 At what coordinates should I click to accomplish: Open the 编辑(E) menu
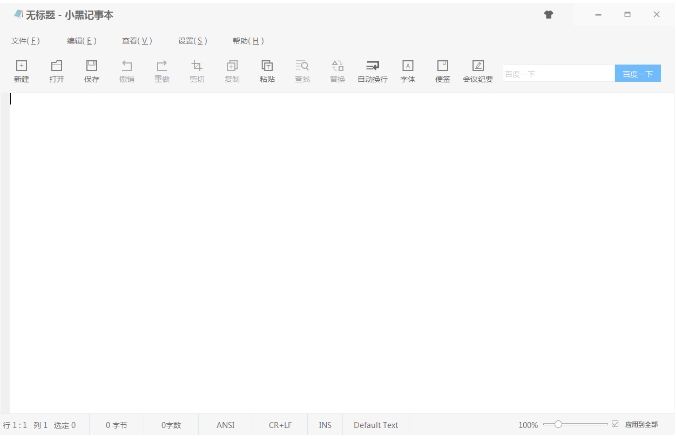81,41
